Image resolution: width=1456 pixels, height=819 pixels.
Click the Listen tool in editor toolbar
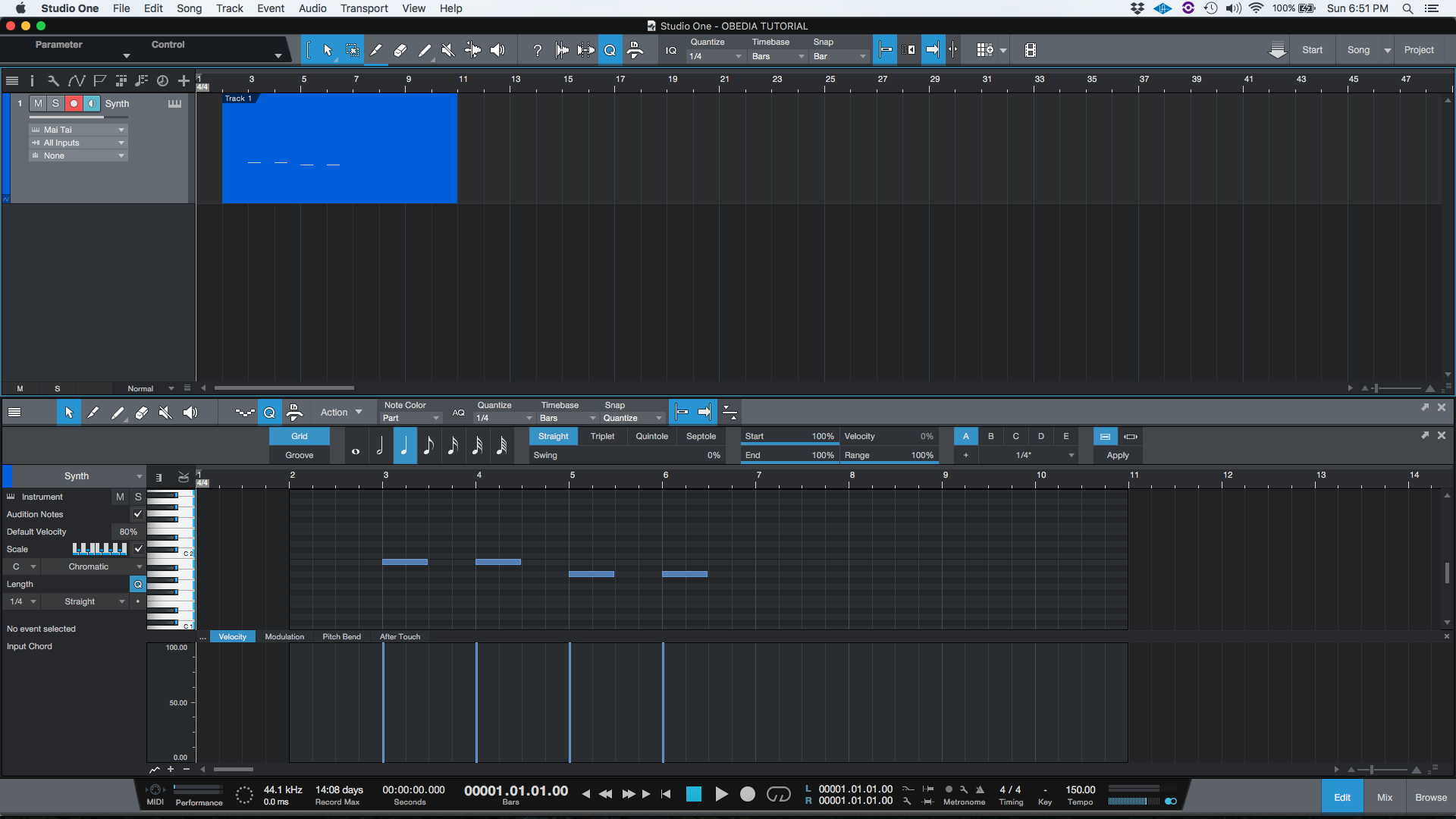(x=190, y=413)
